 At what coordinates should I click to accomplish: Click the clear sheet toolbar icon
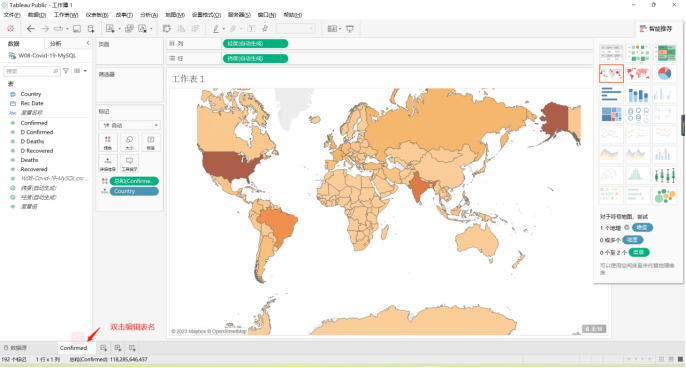[x=142, y=29]
